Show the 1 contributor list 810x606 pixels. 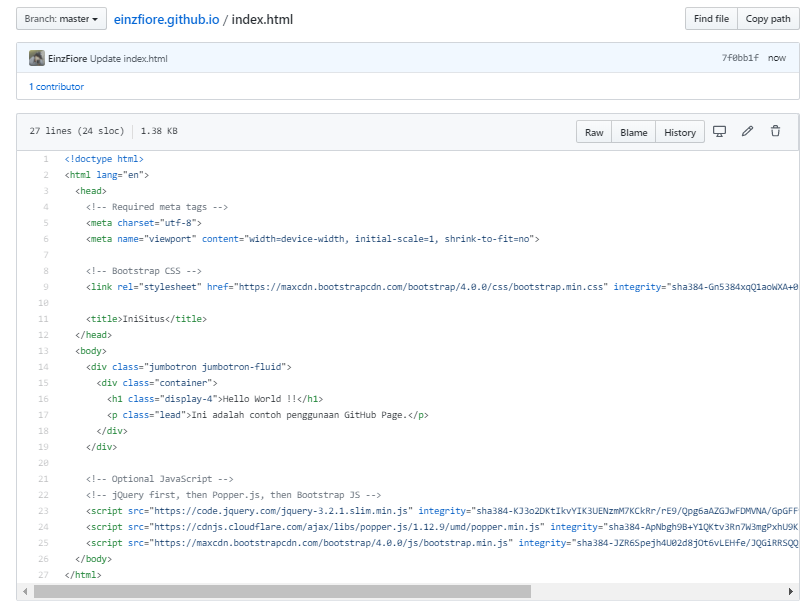(x=56, y=87)
